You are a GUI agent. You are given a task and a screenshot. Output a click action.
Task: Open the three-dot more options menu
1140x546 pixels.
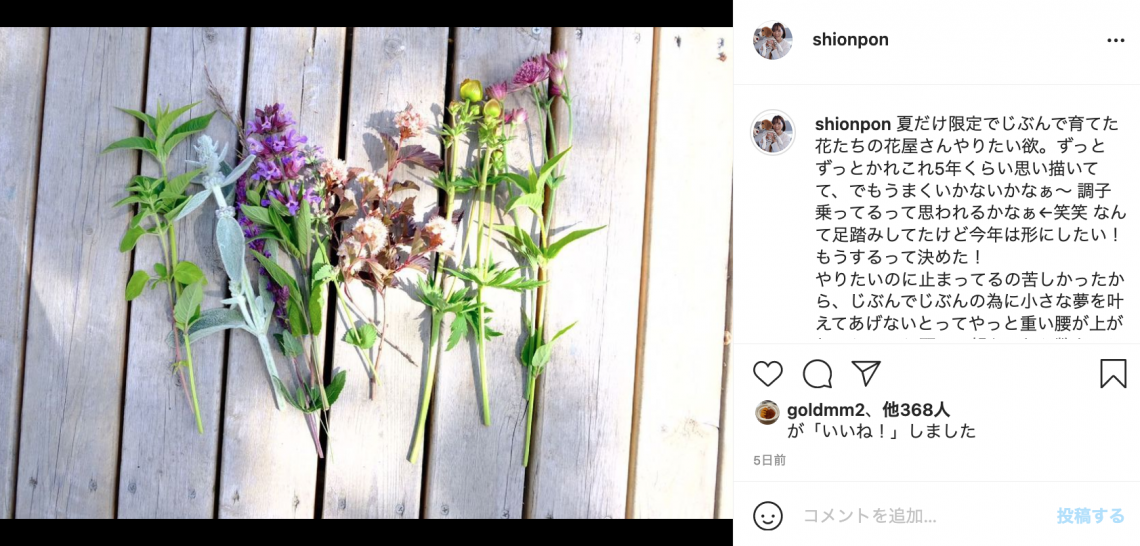coord(1115,41)
